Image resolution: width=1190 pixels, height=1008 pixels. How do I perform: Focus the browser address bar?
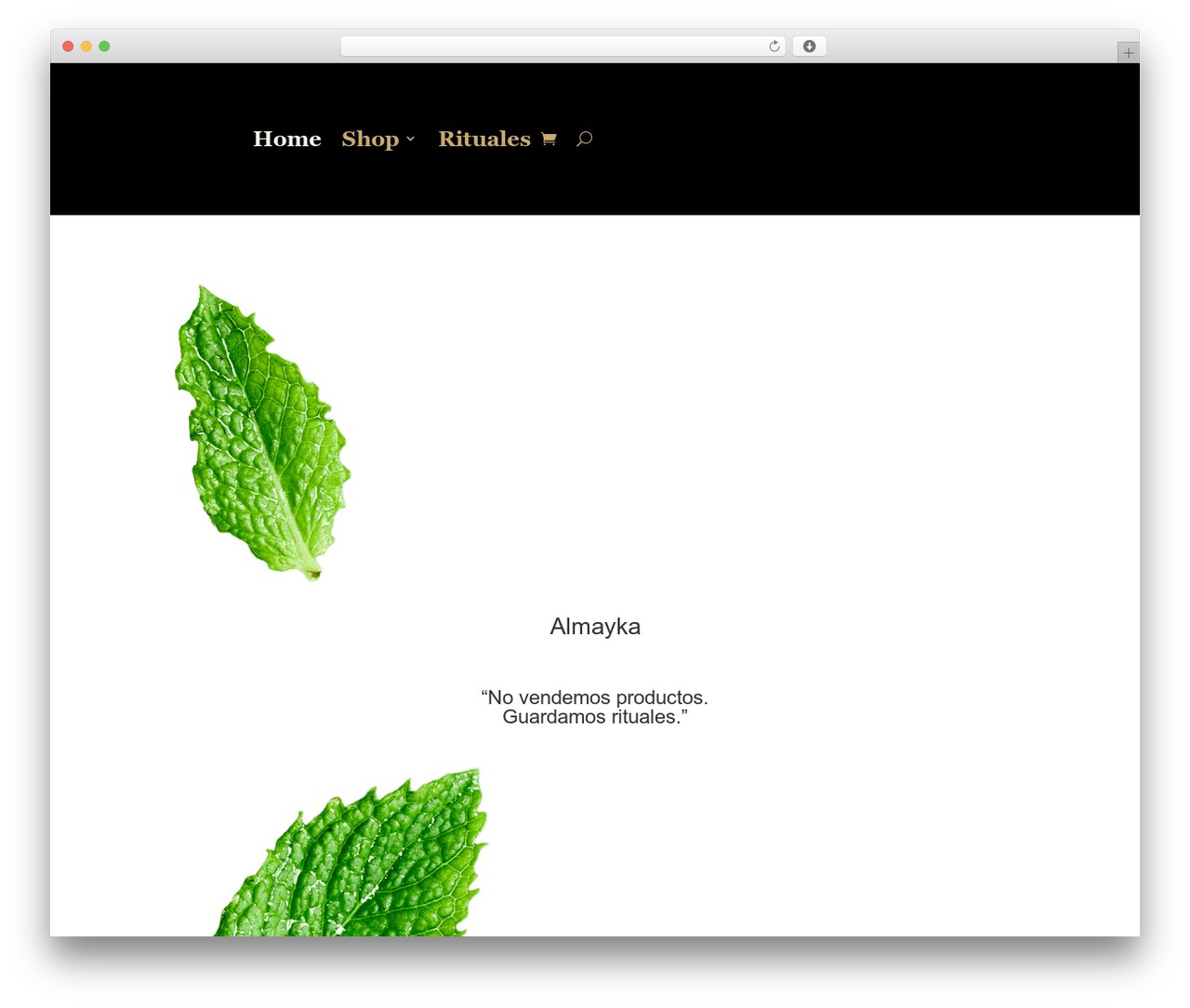point(563,46)
